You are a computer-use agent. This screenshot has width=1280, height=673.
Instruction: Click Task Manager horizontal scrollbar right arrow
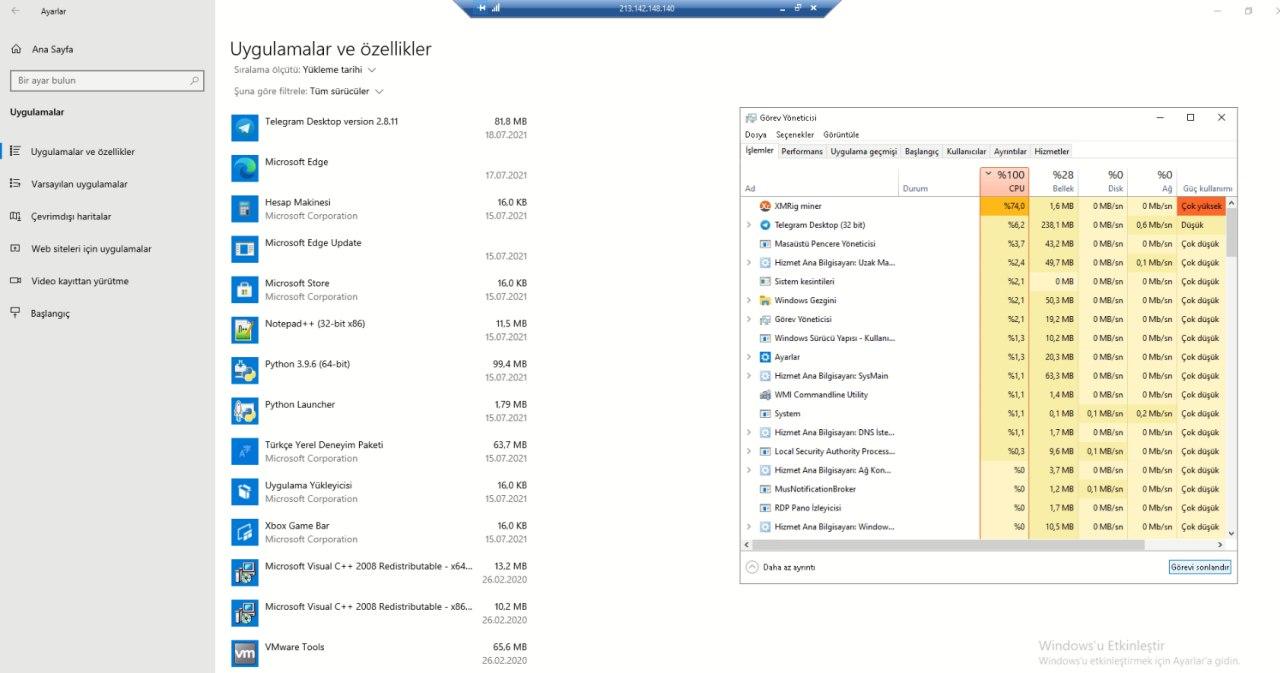1220,545
